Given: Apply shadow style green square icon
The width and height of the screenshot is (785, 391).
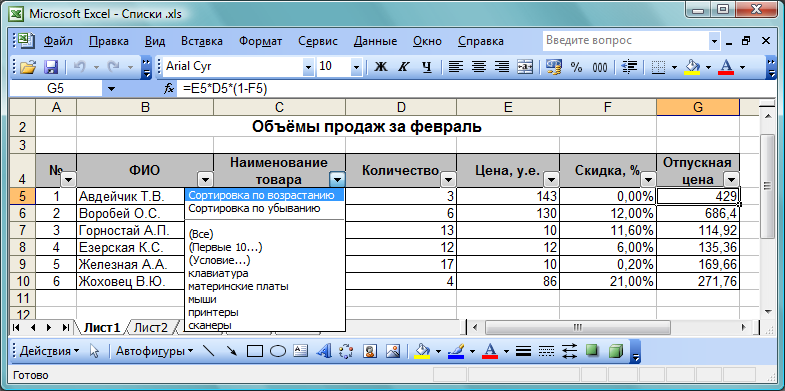Looking at the screenshot, I should pos(593,351).
